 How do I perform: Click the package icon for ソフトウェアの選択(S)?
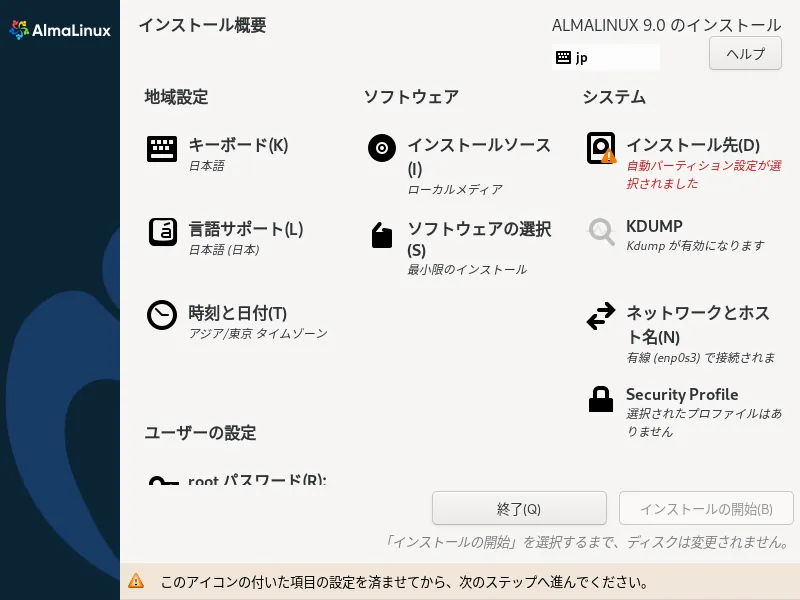pos(382,235)
